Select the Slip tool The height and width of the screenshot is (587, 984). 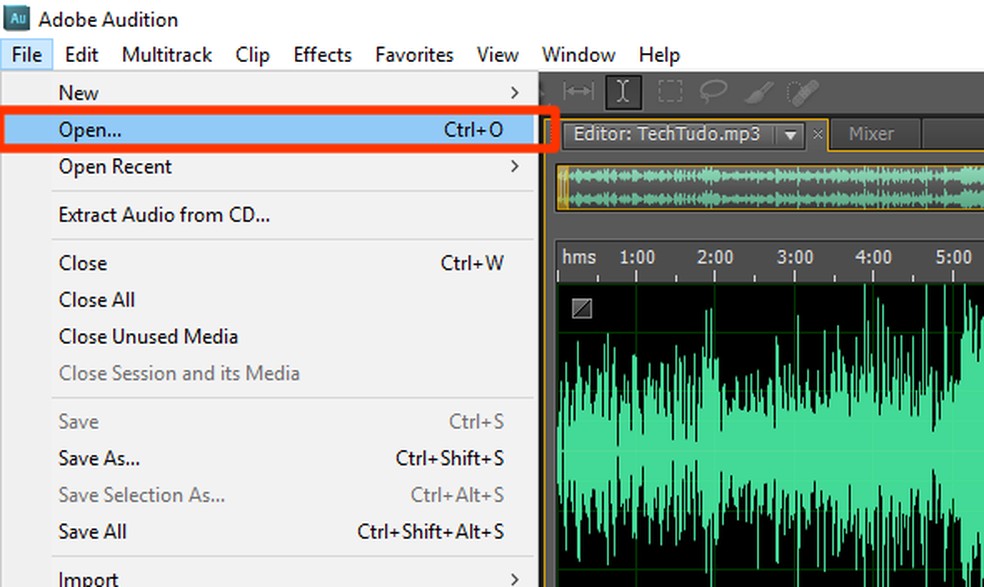pos(579,92)
